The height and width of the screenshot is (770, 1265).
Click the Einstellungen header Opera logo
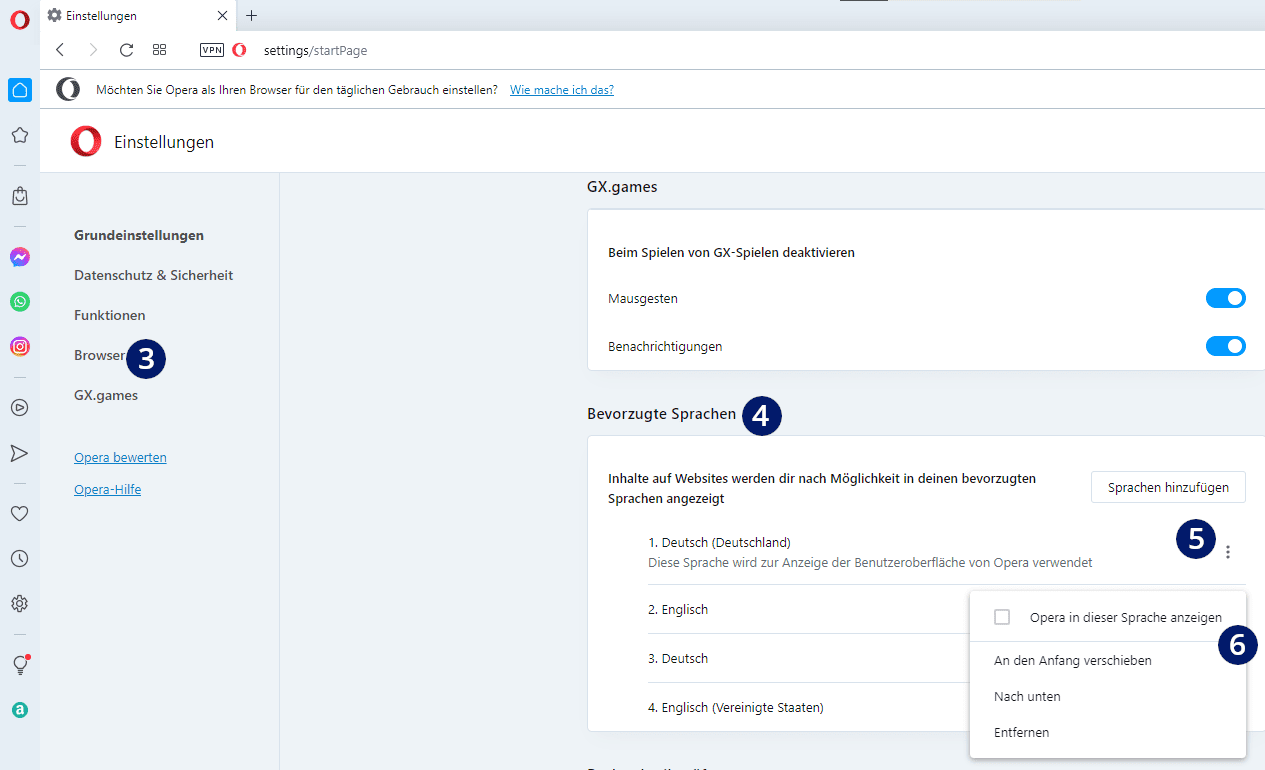[x=86, y=142]
